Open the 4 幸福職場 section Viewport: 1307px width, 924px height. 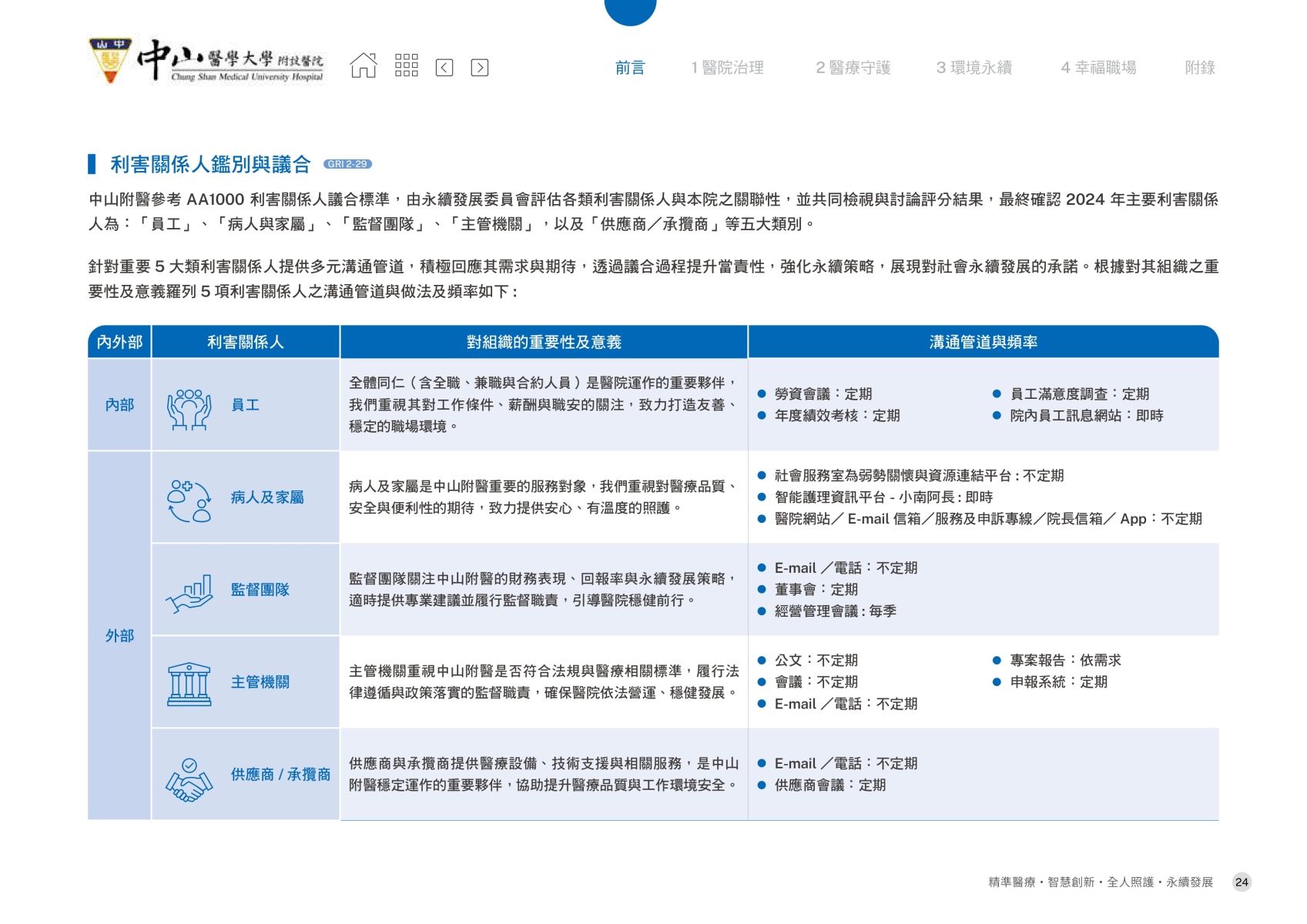[x=1098, y=68]
